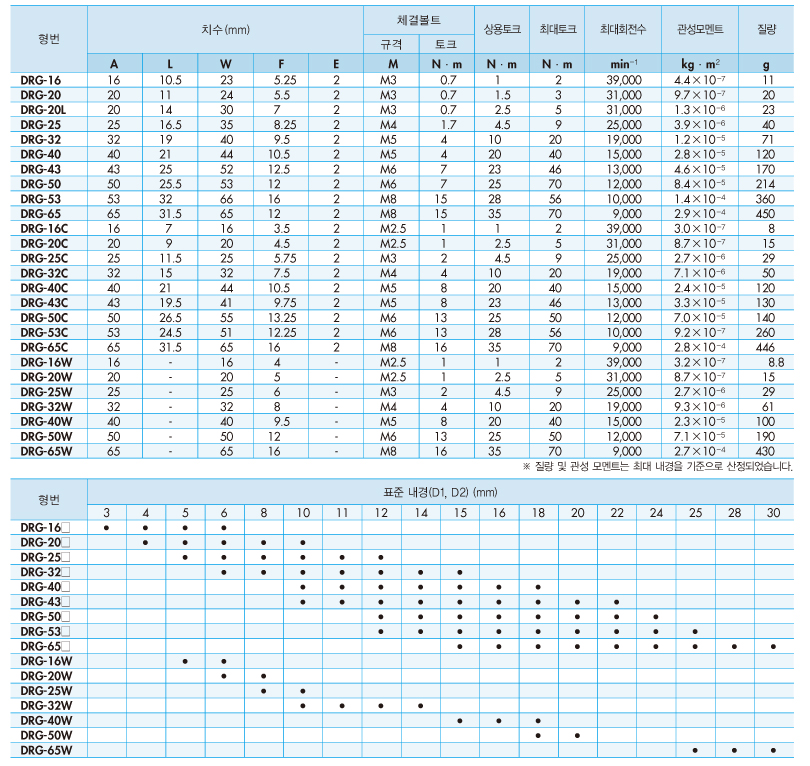Select the DRG-43□ label in the bore table
The width and height of the screenshot is (810, 766).
(x=45, y=602)
